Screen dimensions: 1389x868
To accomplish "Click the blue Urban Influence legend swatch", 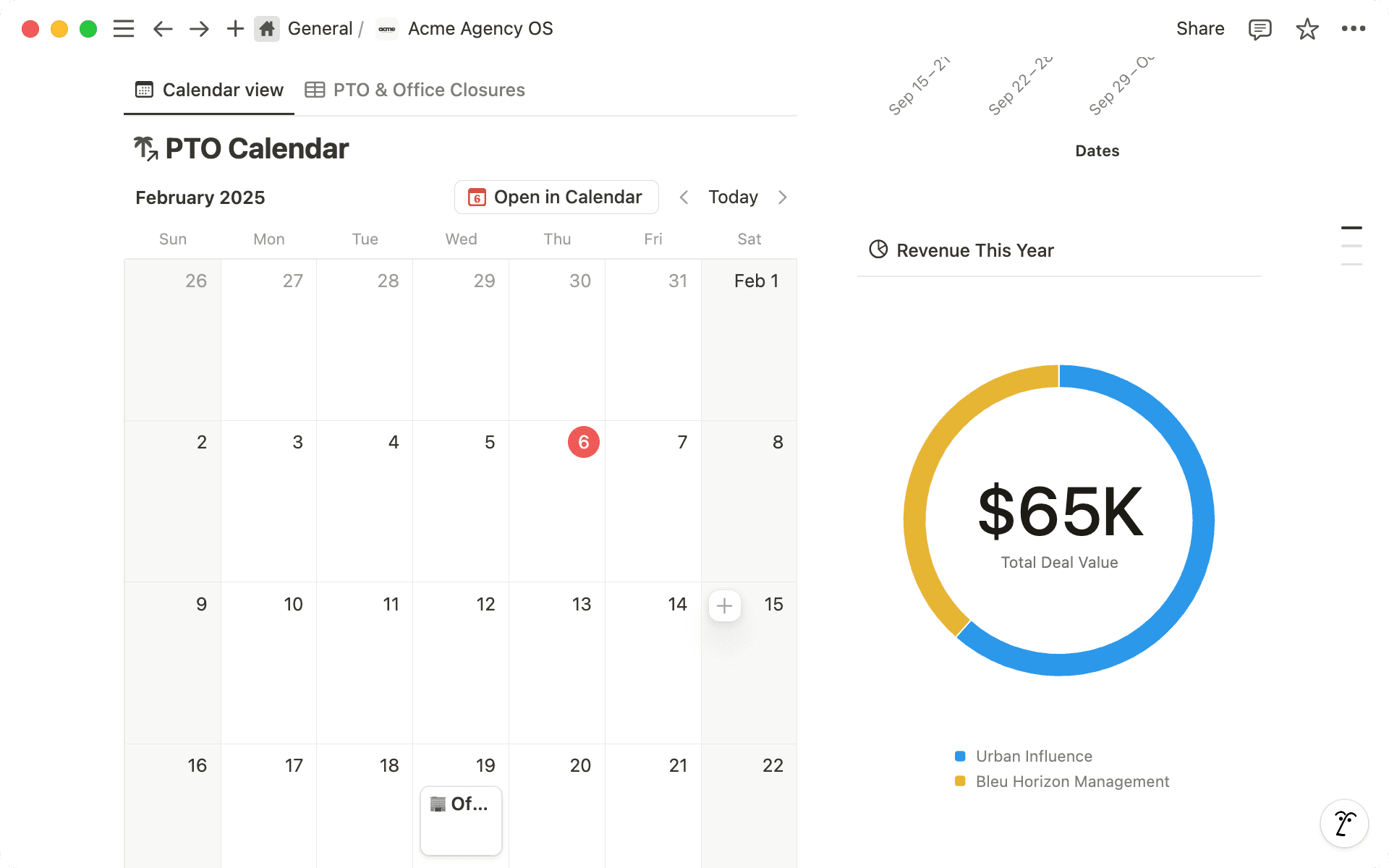I will coord(959,756).
